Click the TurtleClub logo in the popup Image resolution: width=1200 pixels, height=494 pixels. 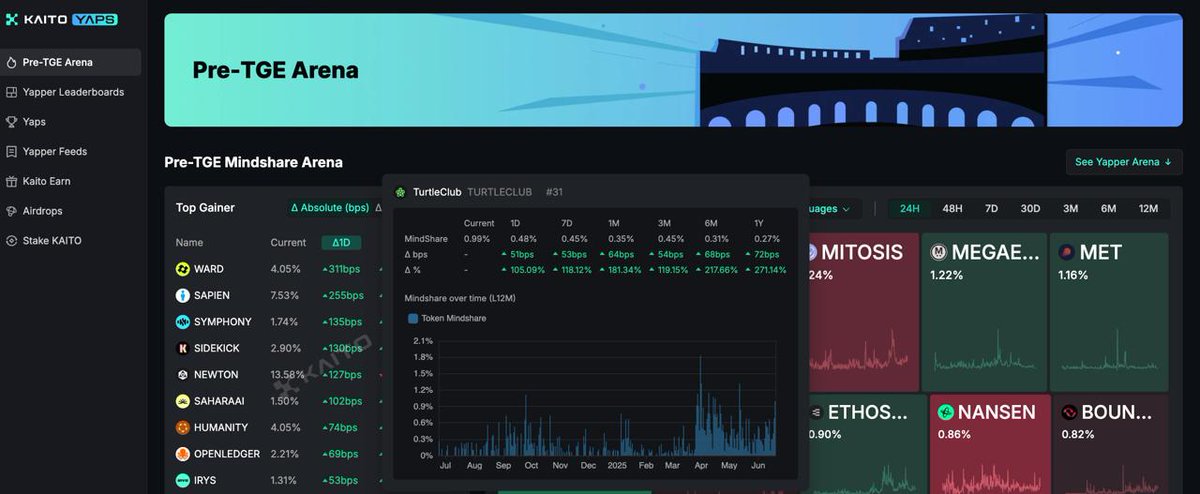coord(401,192)
